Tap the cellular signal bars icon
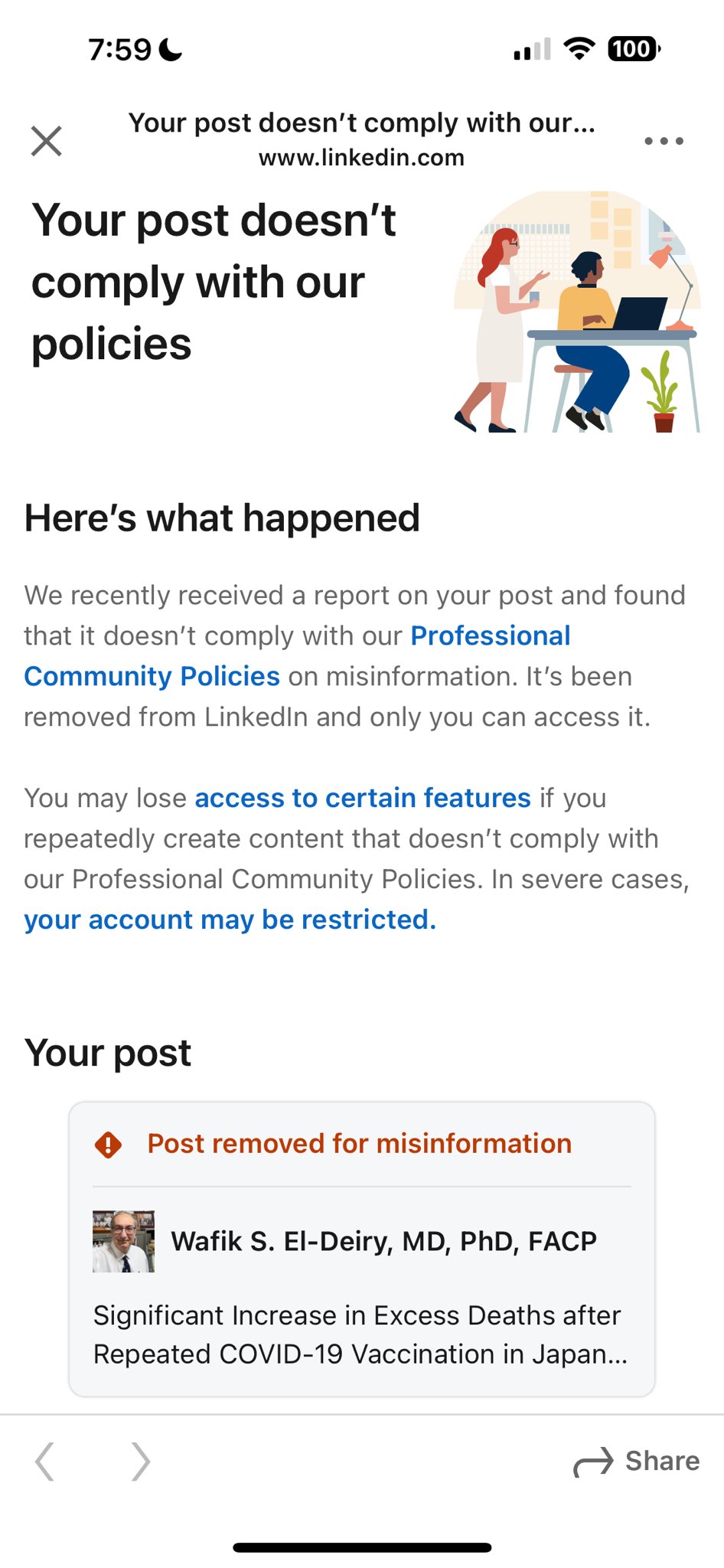 (x=532, y=50)
